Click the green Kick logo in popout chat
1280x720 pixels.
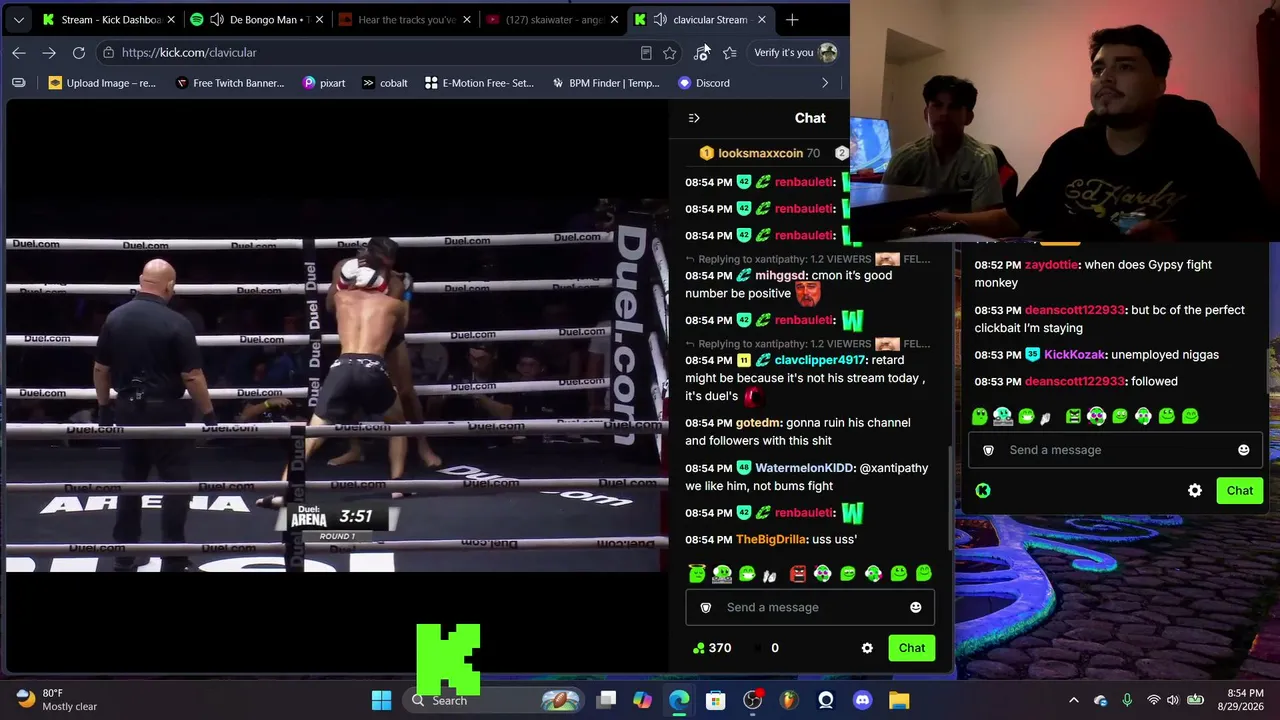(983, 490)
